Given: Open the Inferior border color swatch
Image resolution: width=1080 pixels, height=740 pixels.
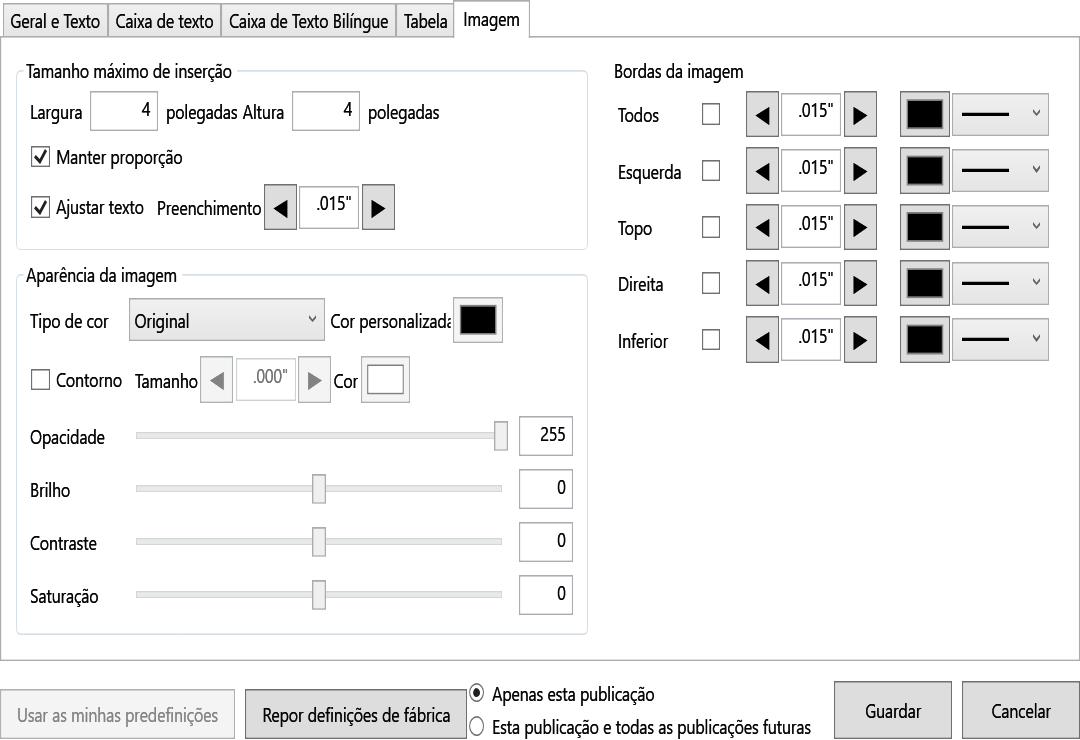Looking at the screenshot, I should 925,340.
